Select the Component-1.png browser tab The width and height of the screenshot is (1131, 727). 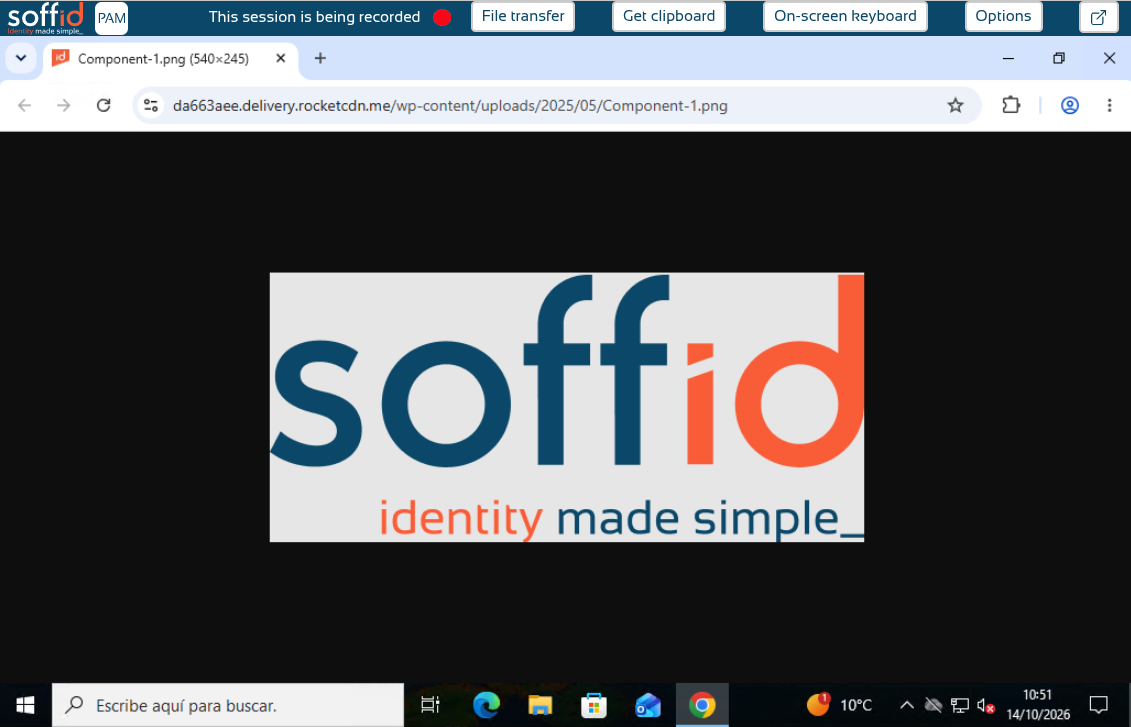pos(171,59)
